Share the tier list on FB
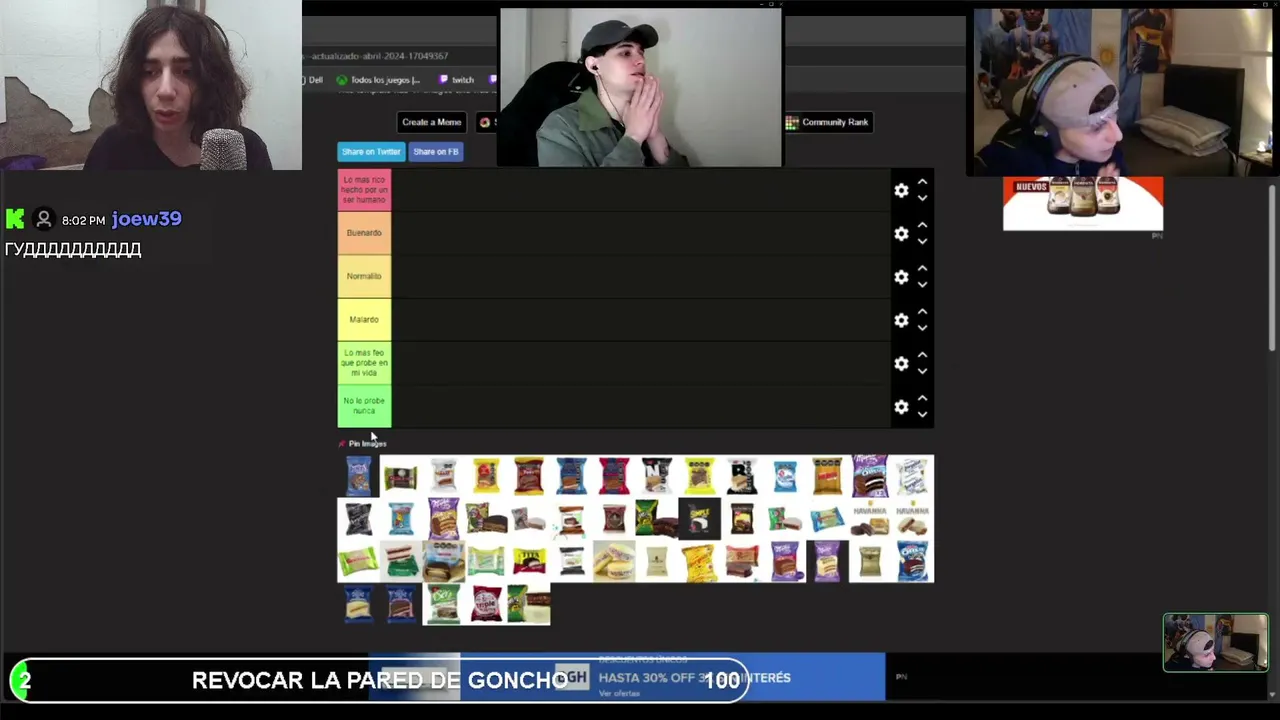This screenshot has height=720, width=1280. [x=436, y=152]
